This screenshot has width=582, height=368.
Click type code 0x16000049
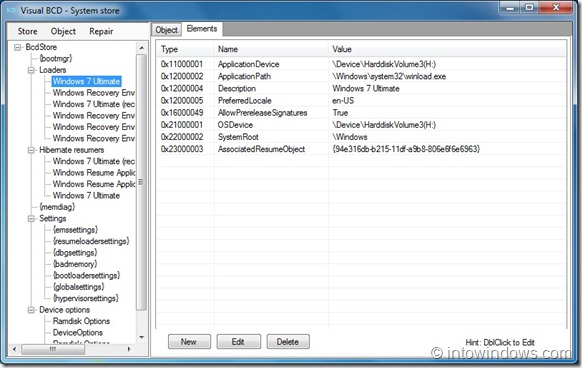pos(182,113)
